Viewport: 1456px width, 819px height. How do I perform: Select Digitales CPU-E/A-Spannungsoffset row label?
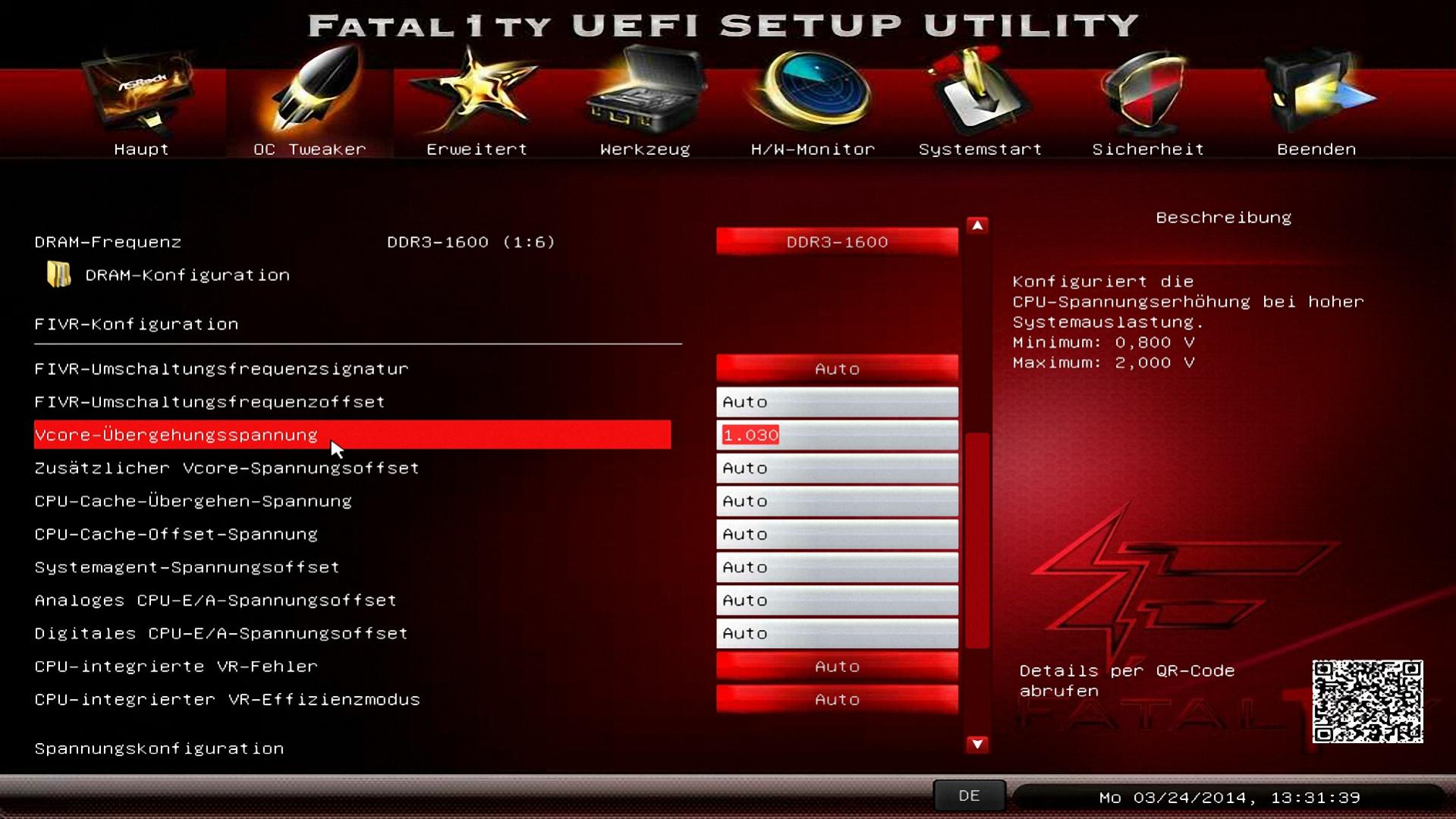(x=222, y=633)
